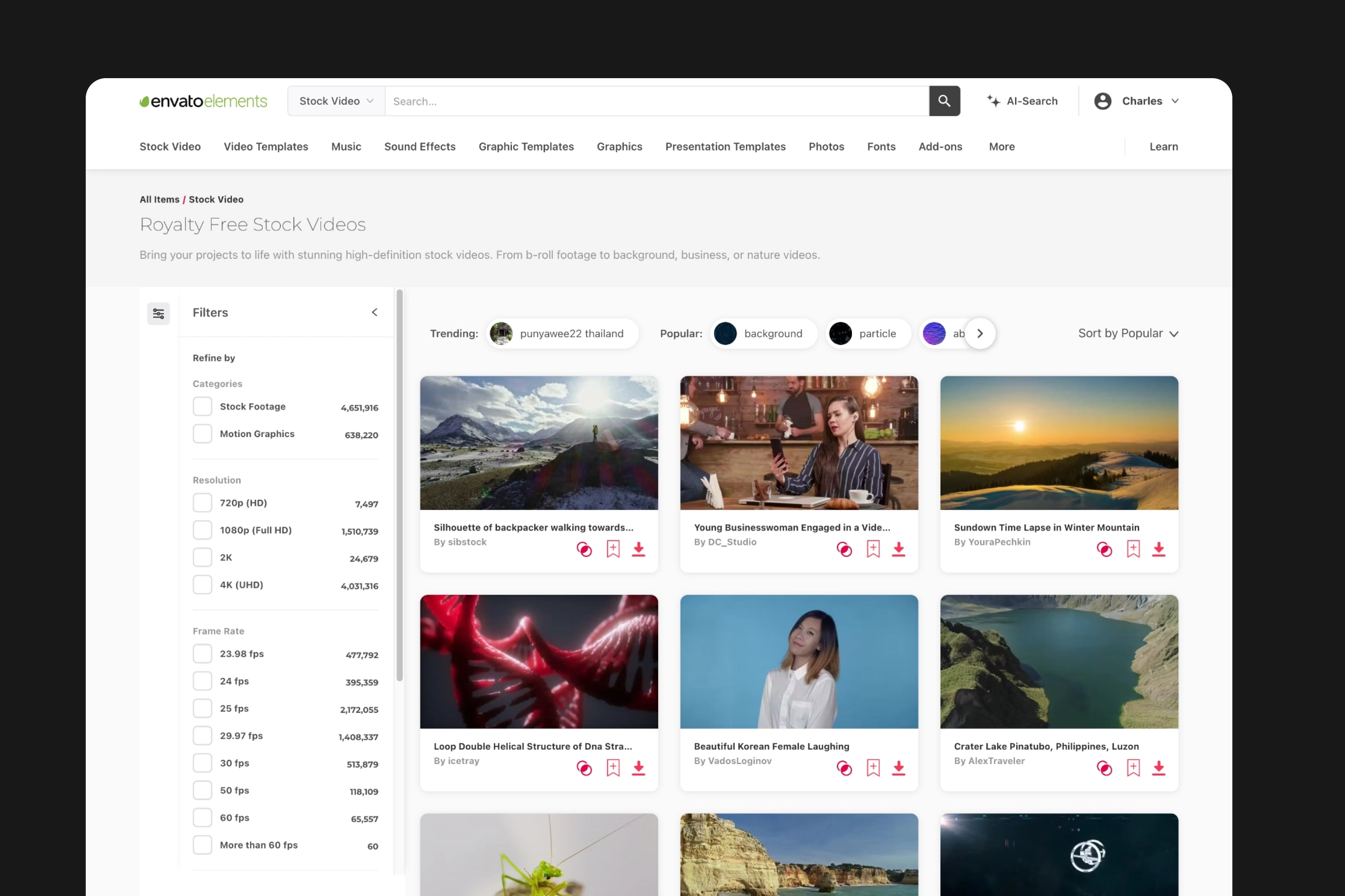Click the filter sliders icon
1345x896 pixels.
coord(158,314)
